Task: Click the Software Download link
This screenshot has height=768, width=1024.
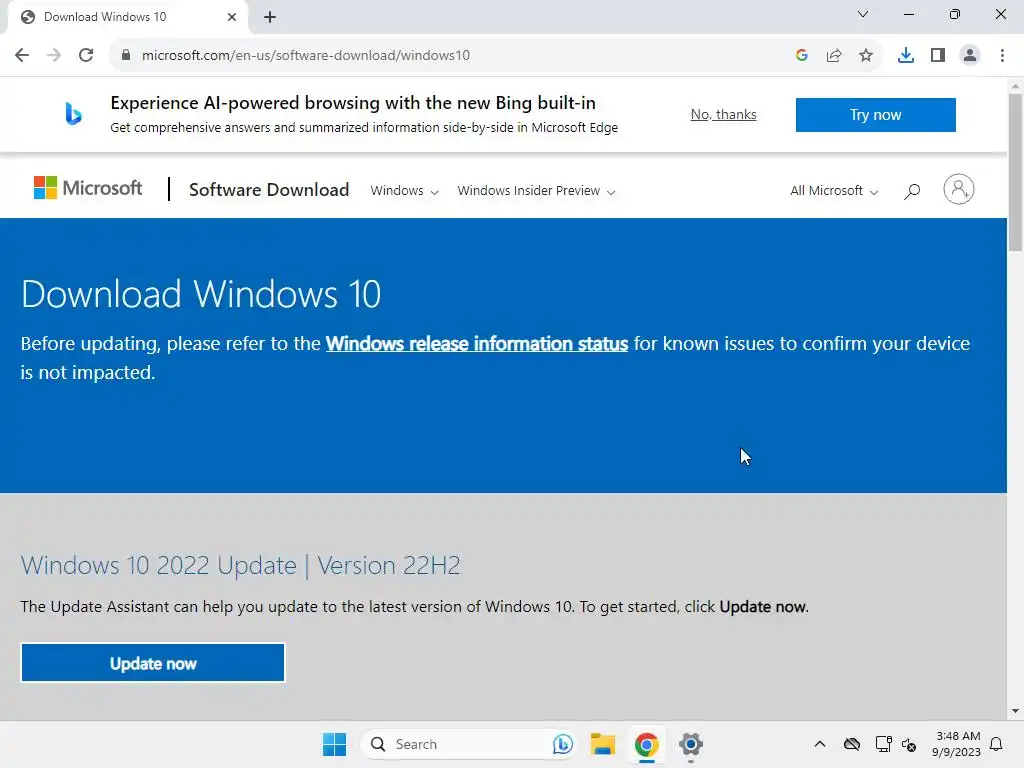Action: (x=269, y=189)
